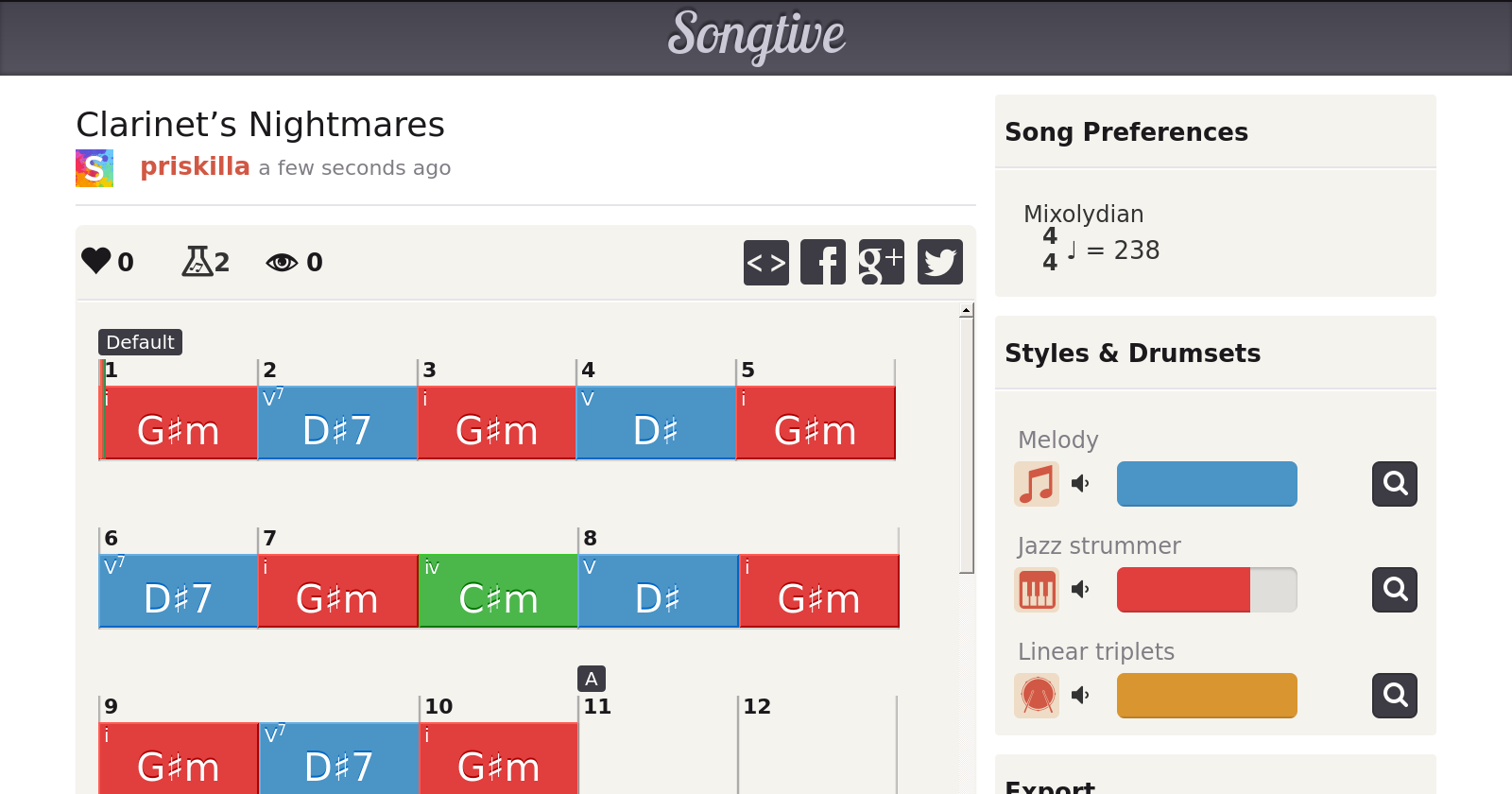Mute the Melody track
The width and height of the screenshot is (1512, 794).
click(x=1080, y=484)
